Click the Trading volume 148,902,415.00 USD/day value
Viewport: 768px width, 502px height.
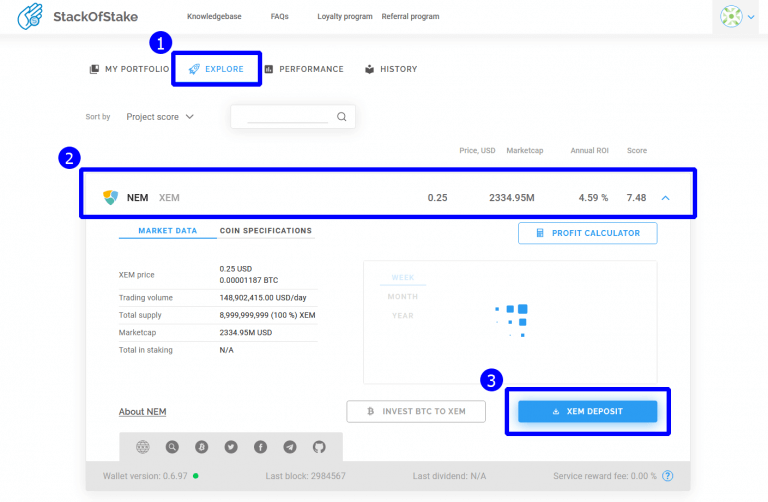tap(263, 297)
